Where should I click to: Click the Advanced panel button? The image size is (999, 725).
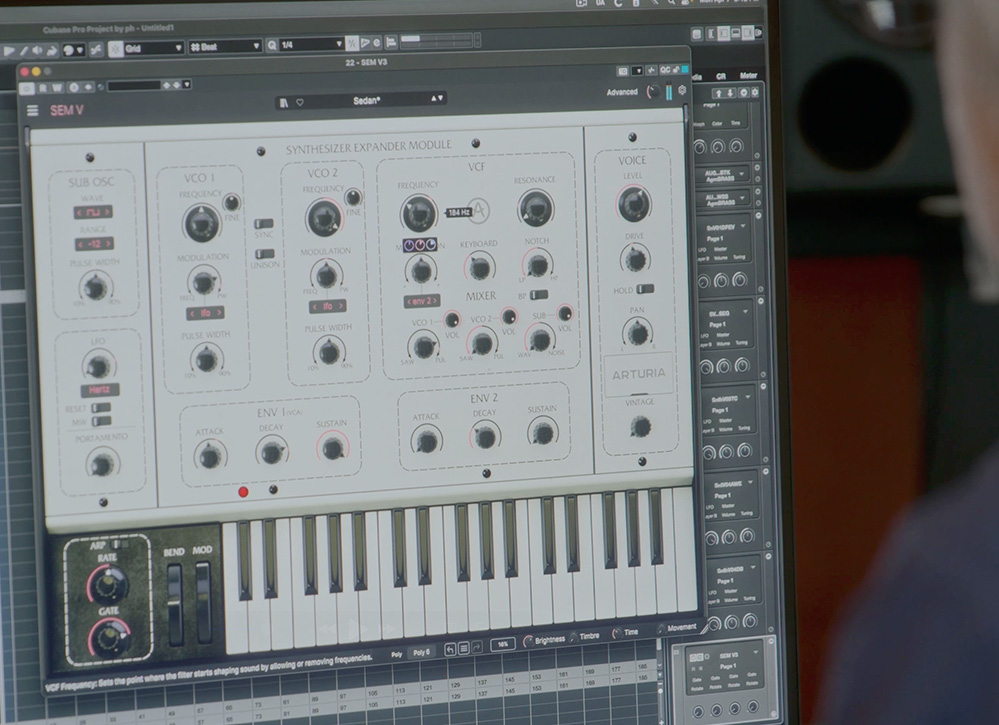[x=622, y=92]
